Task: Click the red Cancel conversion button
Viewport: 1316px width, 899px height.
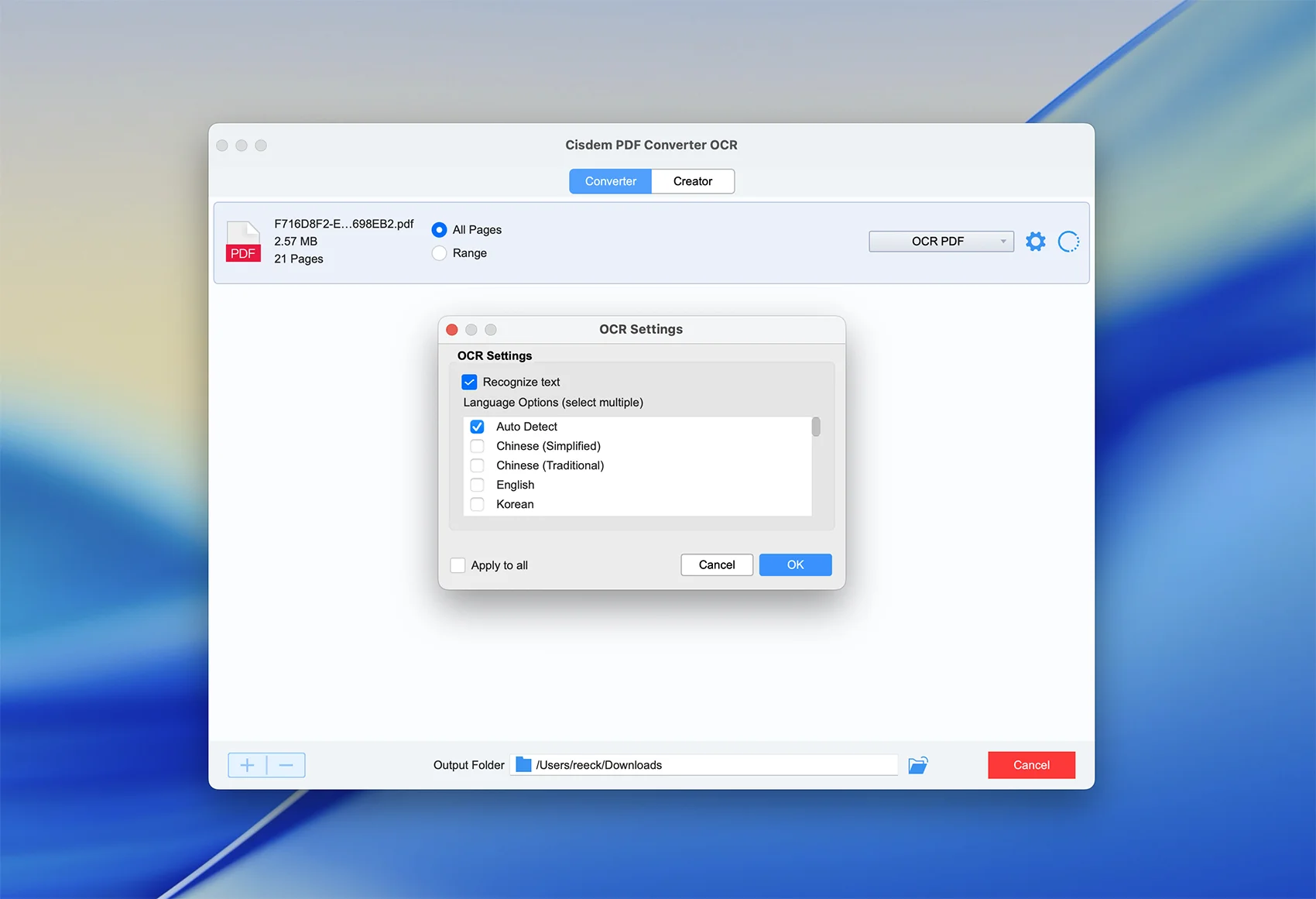Action: tap(1031, 765)
